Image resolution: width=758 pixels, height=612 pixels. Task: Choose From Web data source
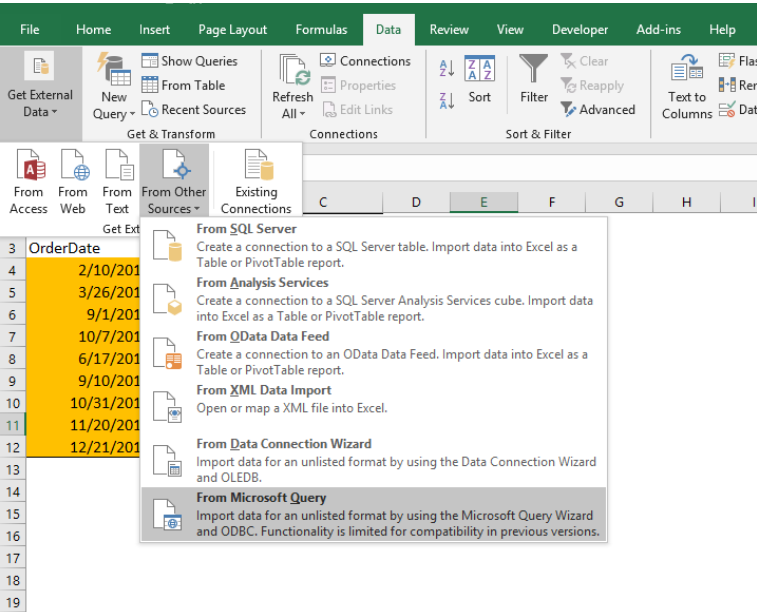pos(73,182)
